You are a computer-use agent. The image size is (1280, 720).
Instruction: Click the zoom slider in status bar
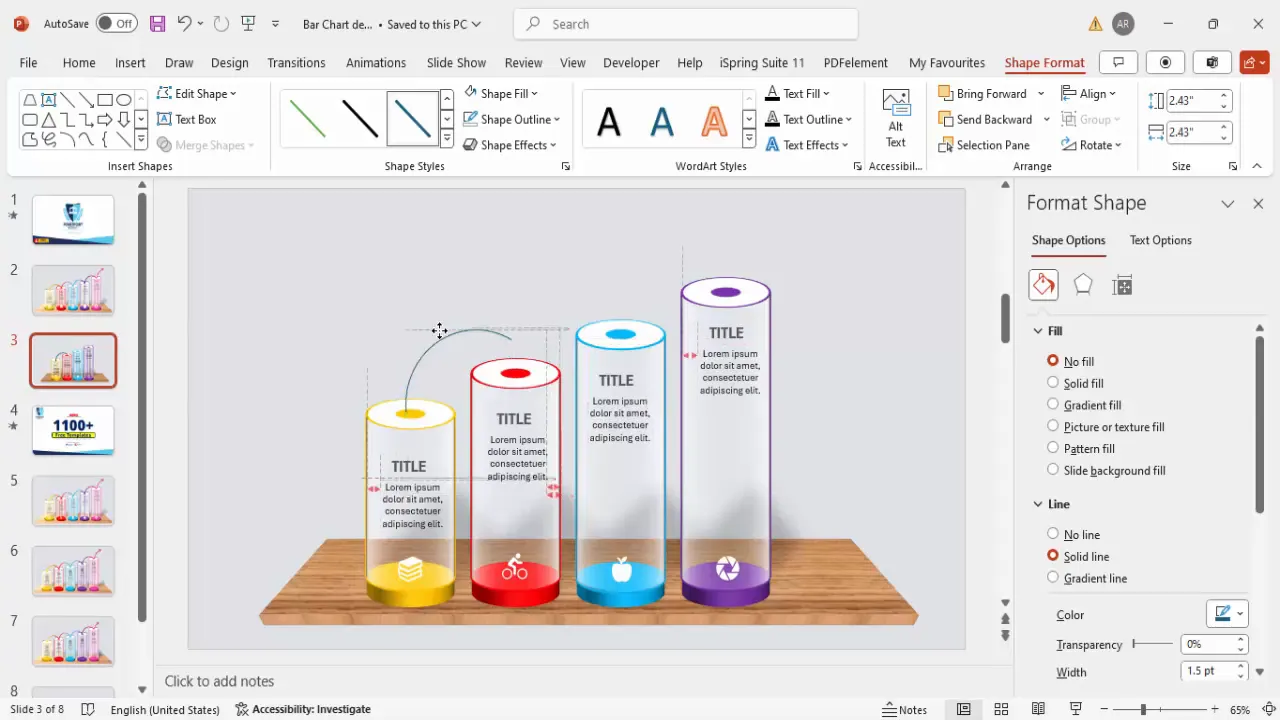(x=1158, y=710)
